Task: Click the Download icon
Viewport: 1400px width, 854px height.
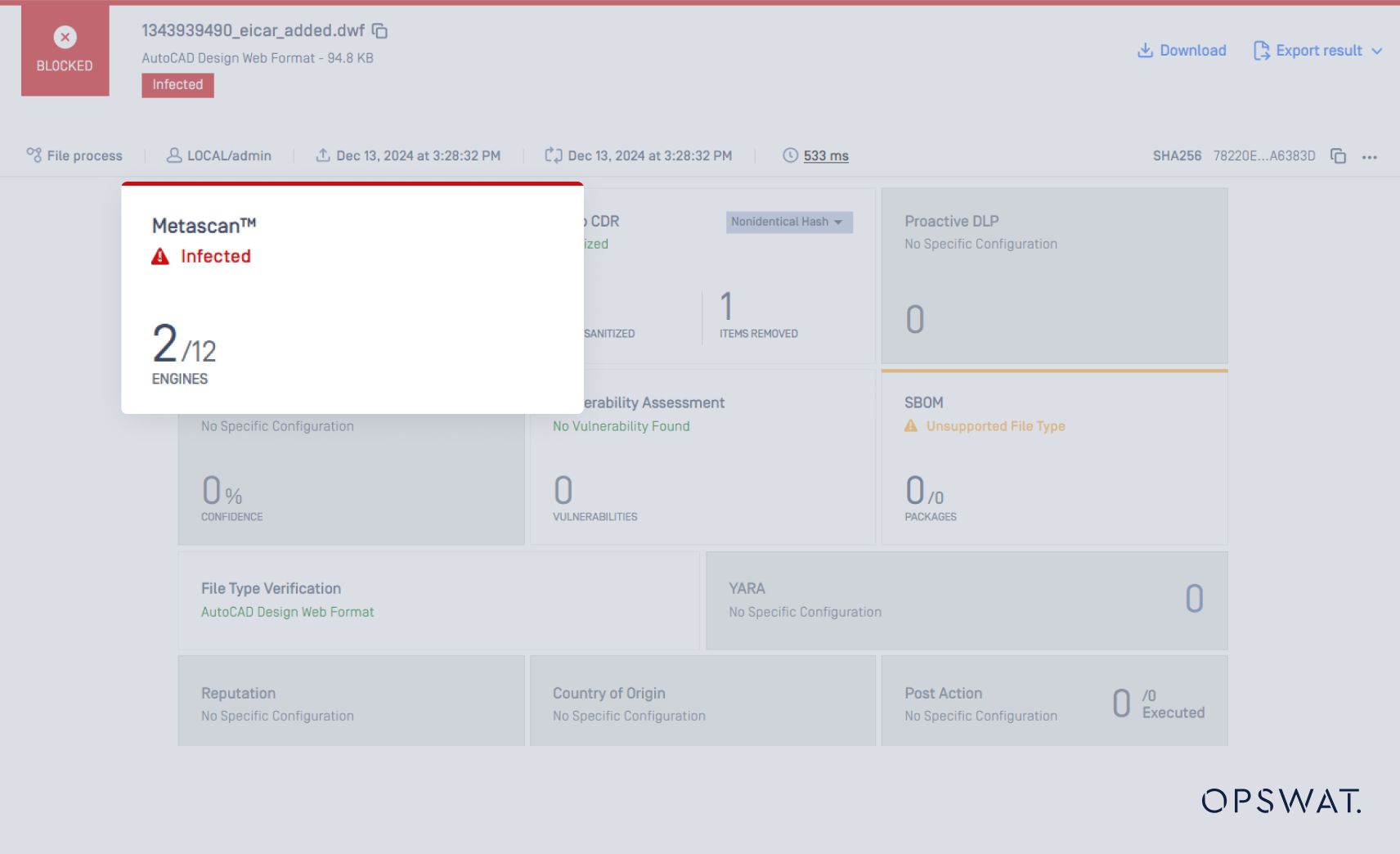Action: [x=1145, y=50]
